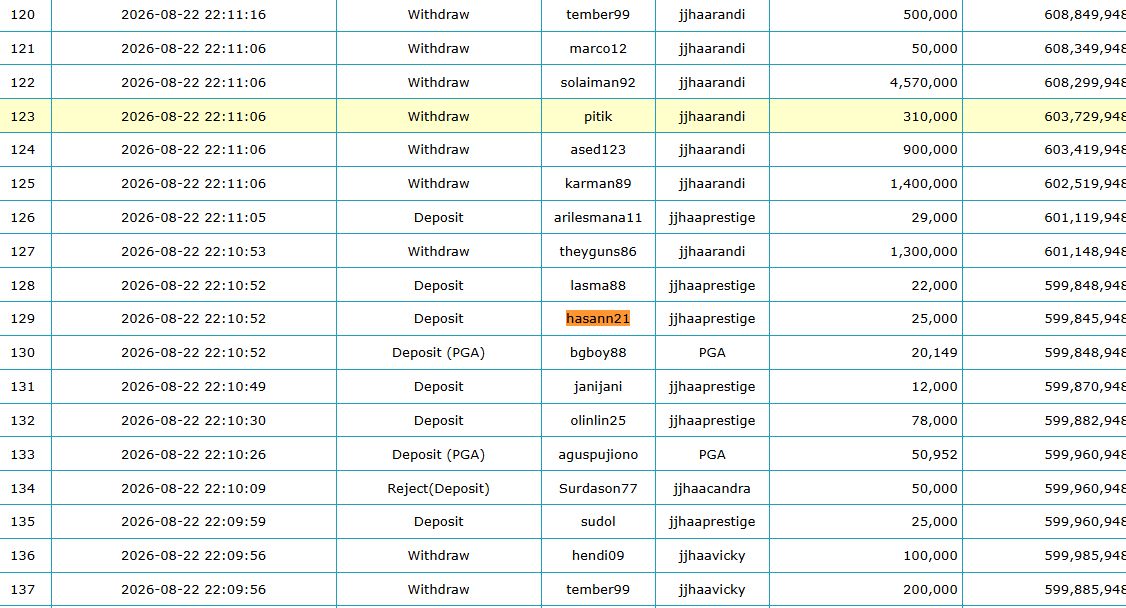Image resolution: width=1126 pixels, height=608 pixels.
Task: Click row number 137
Action: (22, 589)
